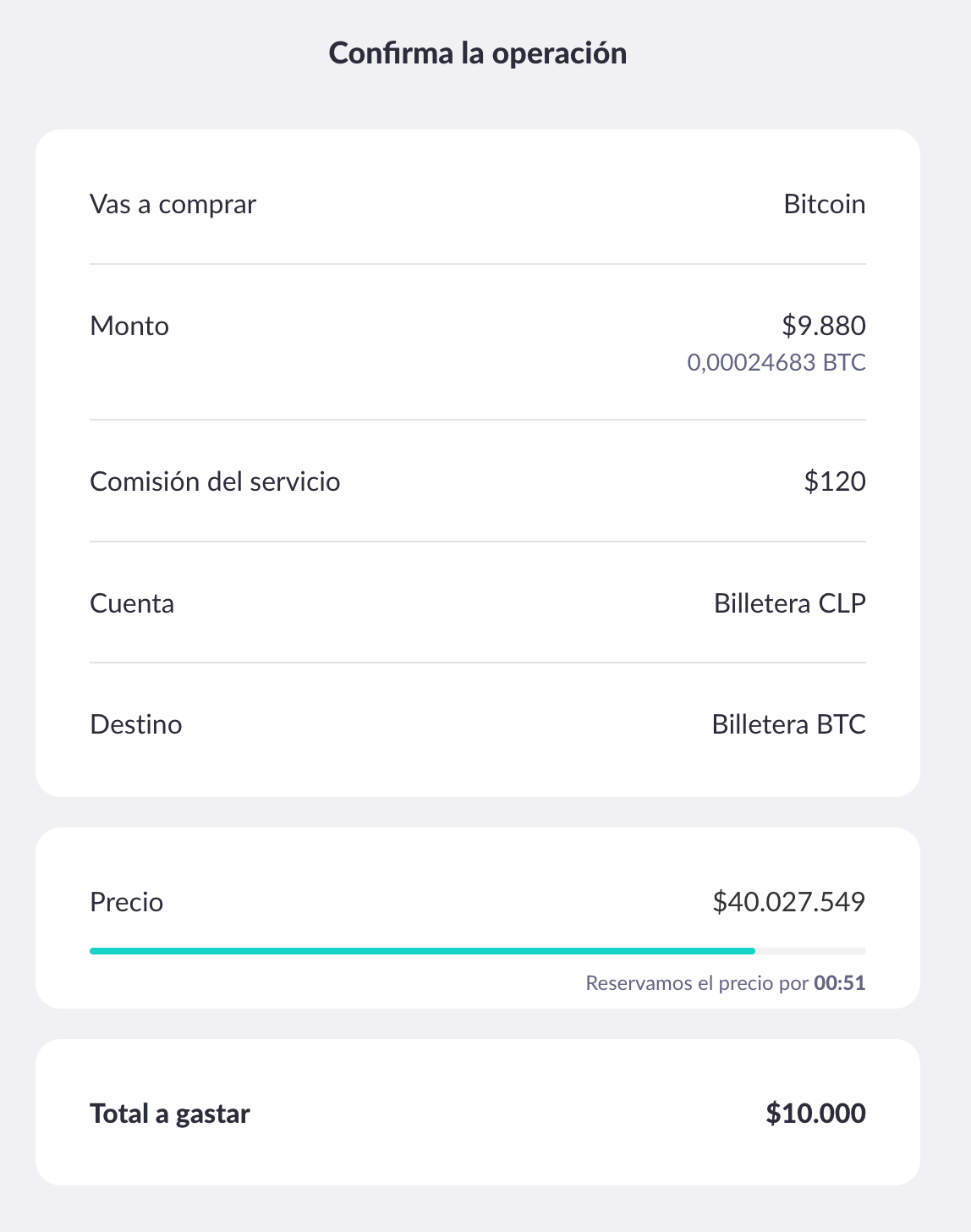The height and width of the screenshot is (1232, 971).
Task: Click the 'Billetera CLP' account value
Action: [x=790, y=603]
